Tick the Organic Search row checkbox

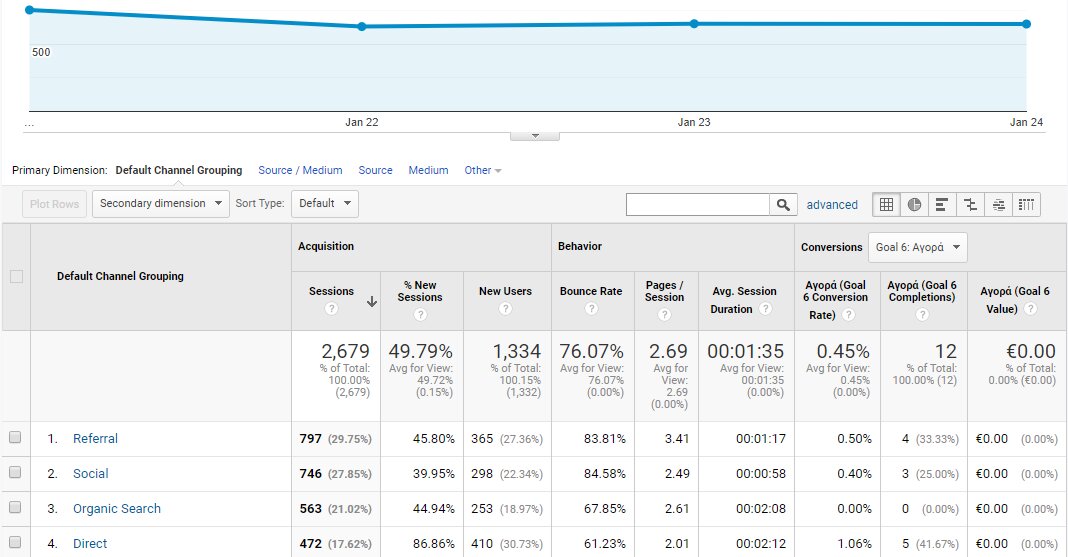click(15, 508)
